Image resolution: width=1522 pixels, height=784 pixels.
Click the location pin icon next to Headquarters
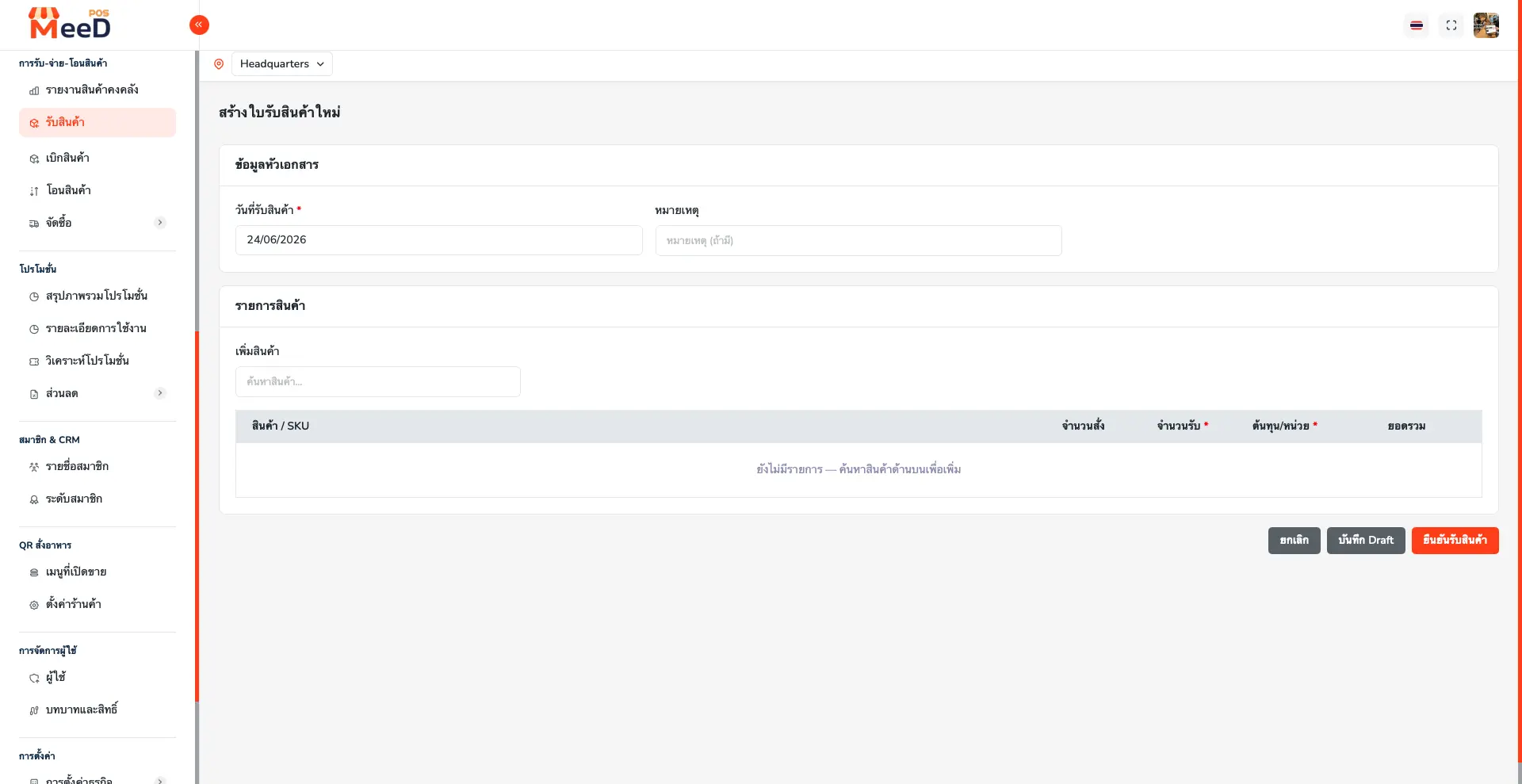point(219,64)
